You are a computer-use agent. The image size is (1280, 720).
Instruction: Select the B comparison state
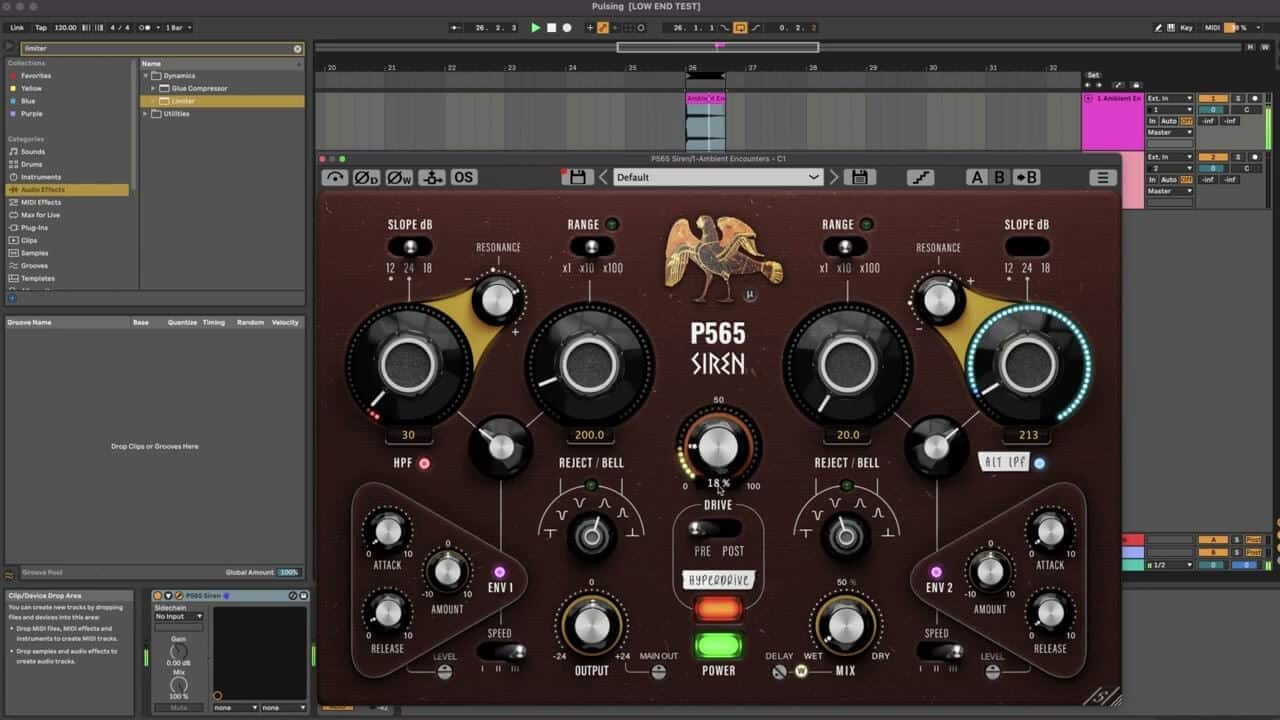pos(999,177)
